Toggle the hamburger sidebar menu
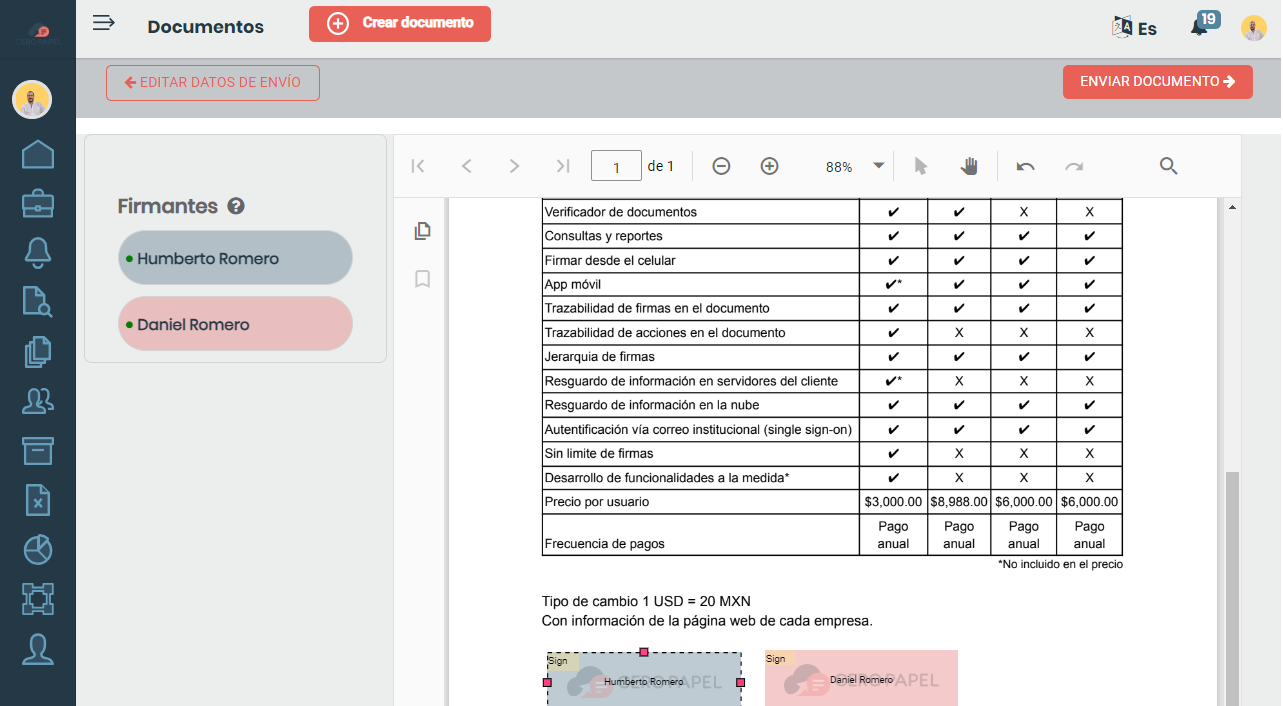Viewport: 1283px width, 706px height. click(x=104, y=23)
